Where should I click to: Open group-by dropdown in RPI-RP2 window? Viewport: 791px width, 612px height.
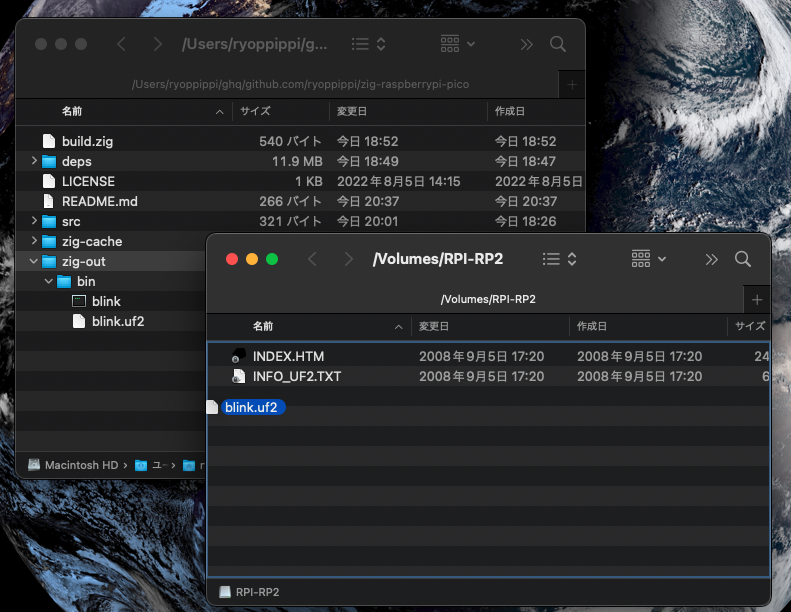pos(652,259)
